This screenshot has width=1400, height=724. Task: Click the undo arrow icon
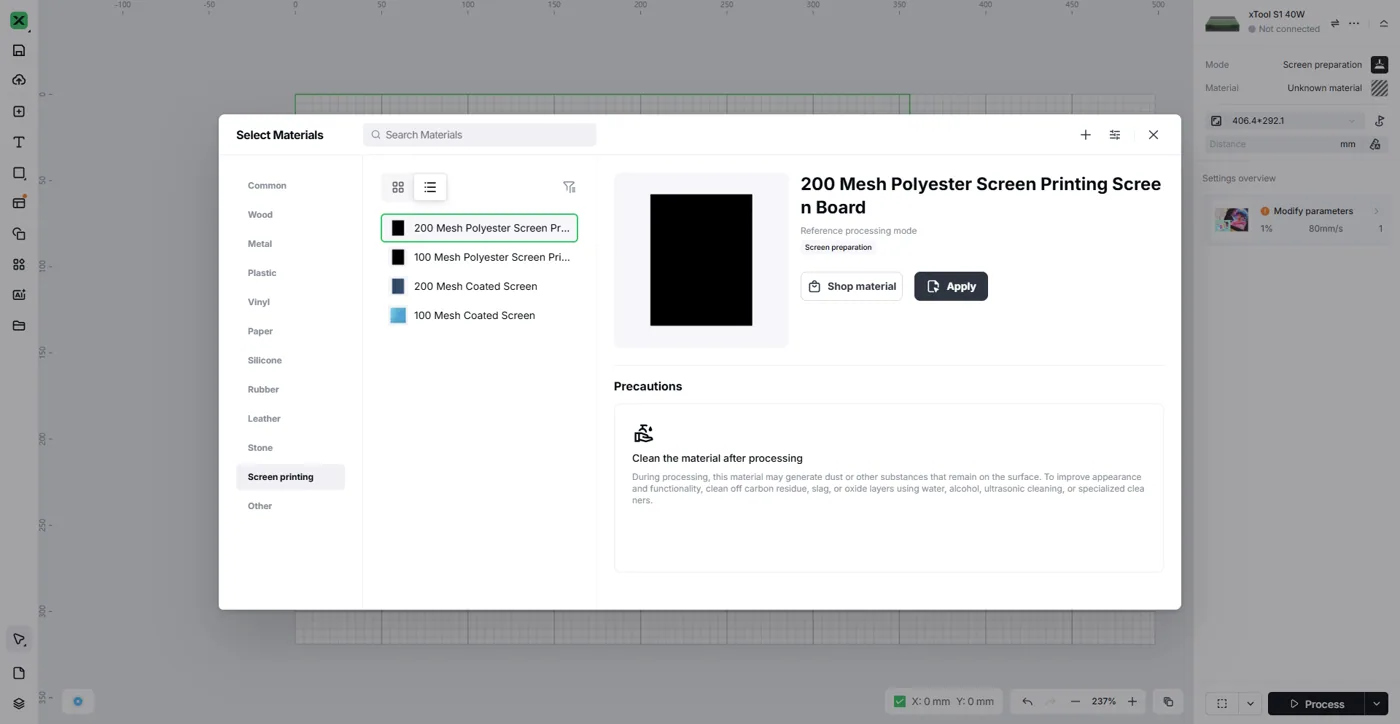[x=1027, y=702]
